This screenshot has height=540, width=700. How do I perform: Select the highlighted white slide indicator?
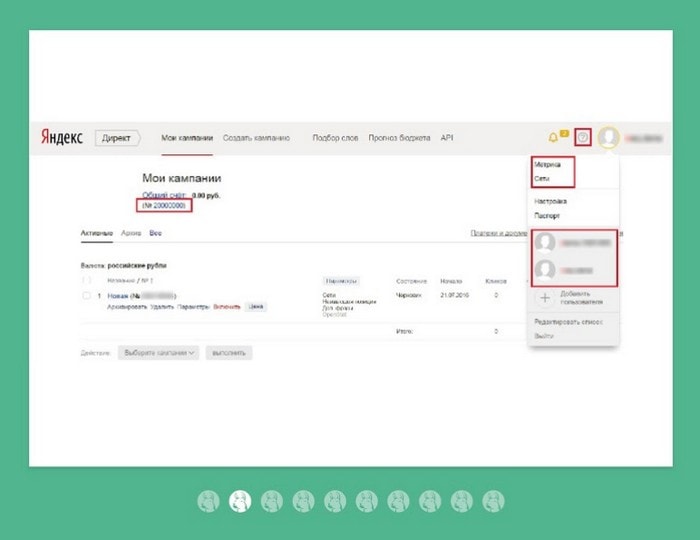240,501
